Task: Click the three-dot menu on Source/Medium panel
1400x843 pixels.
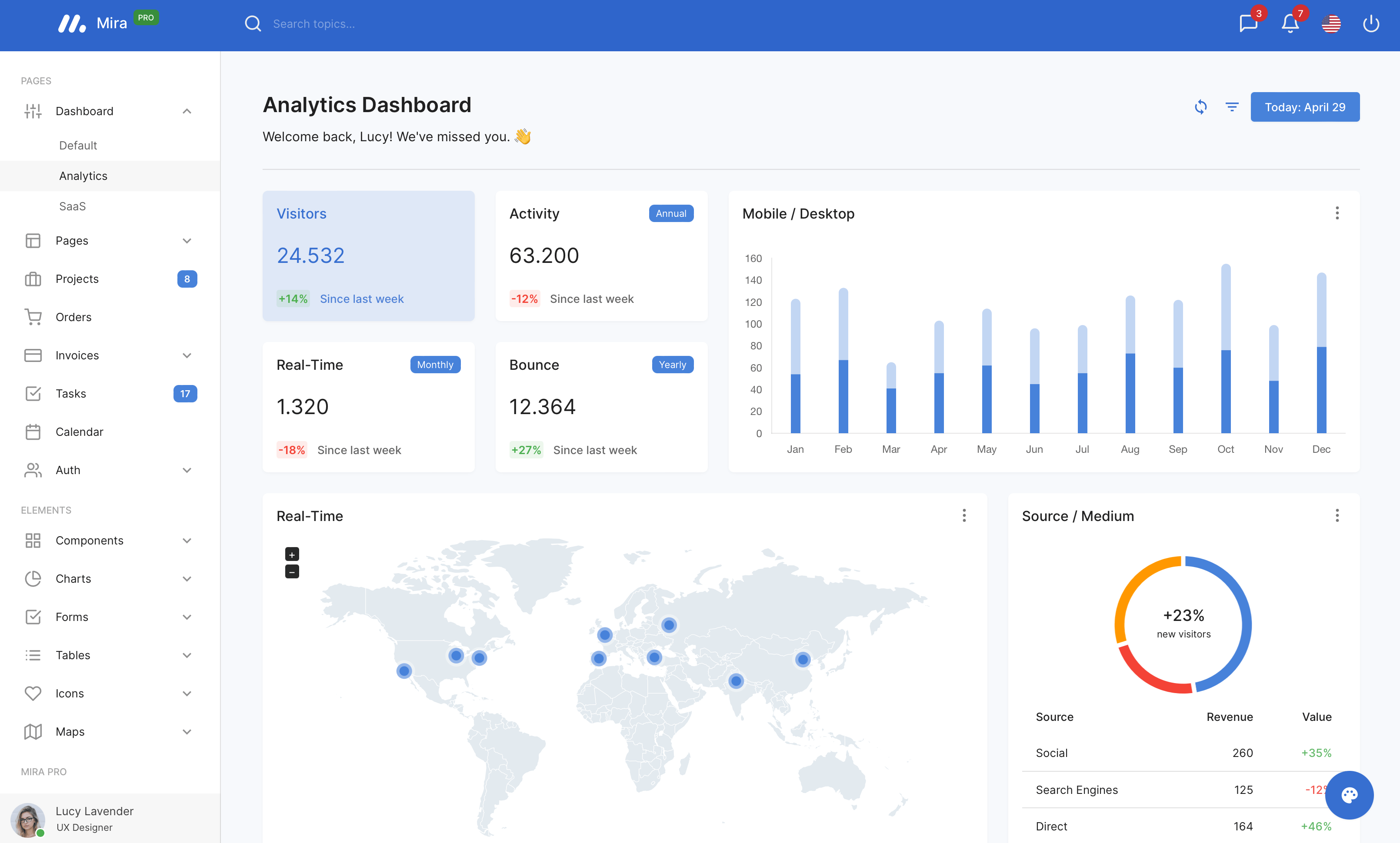Action: (x=1337, y=515)
